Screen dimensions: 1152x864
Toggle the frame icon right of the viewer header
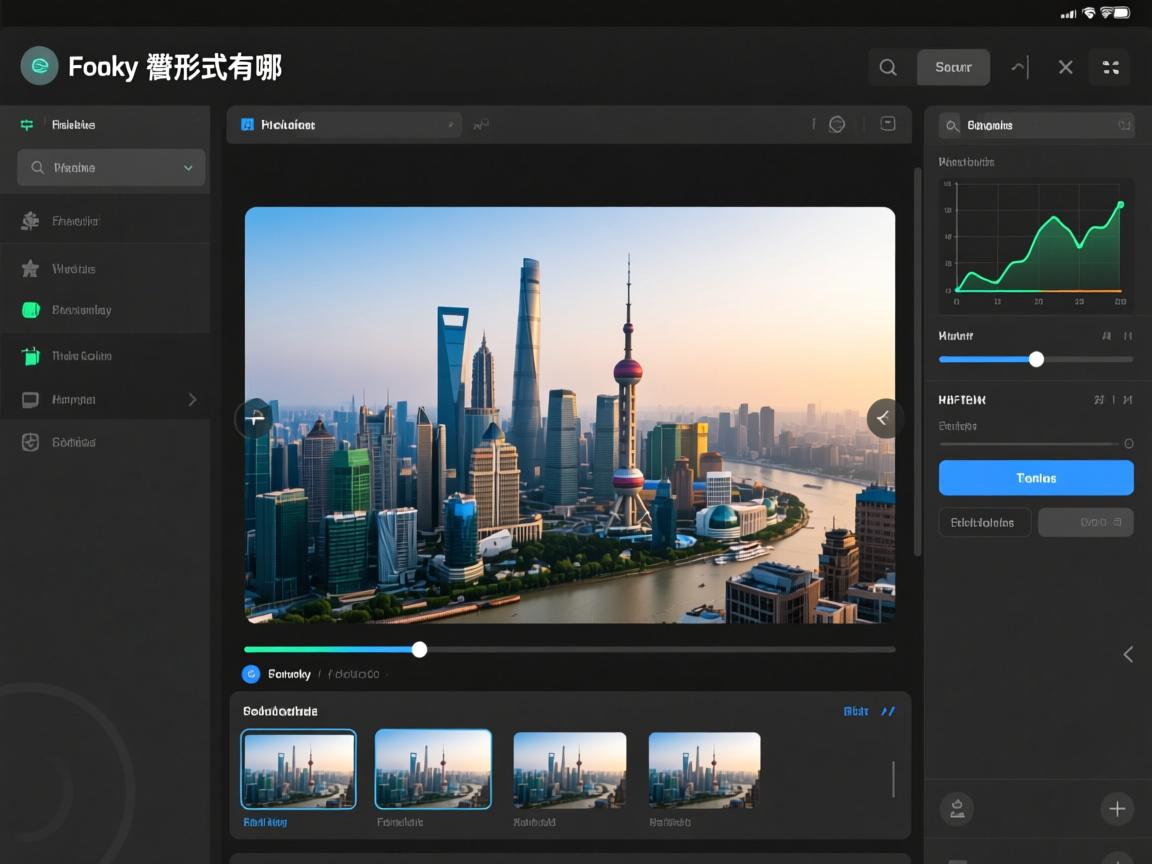coord(886,124)
